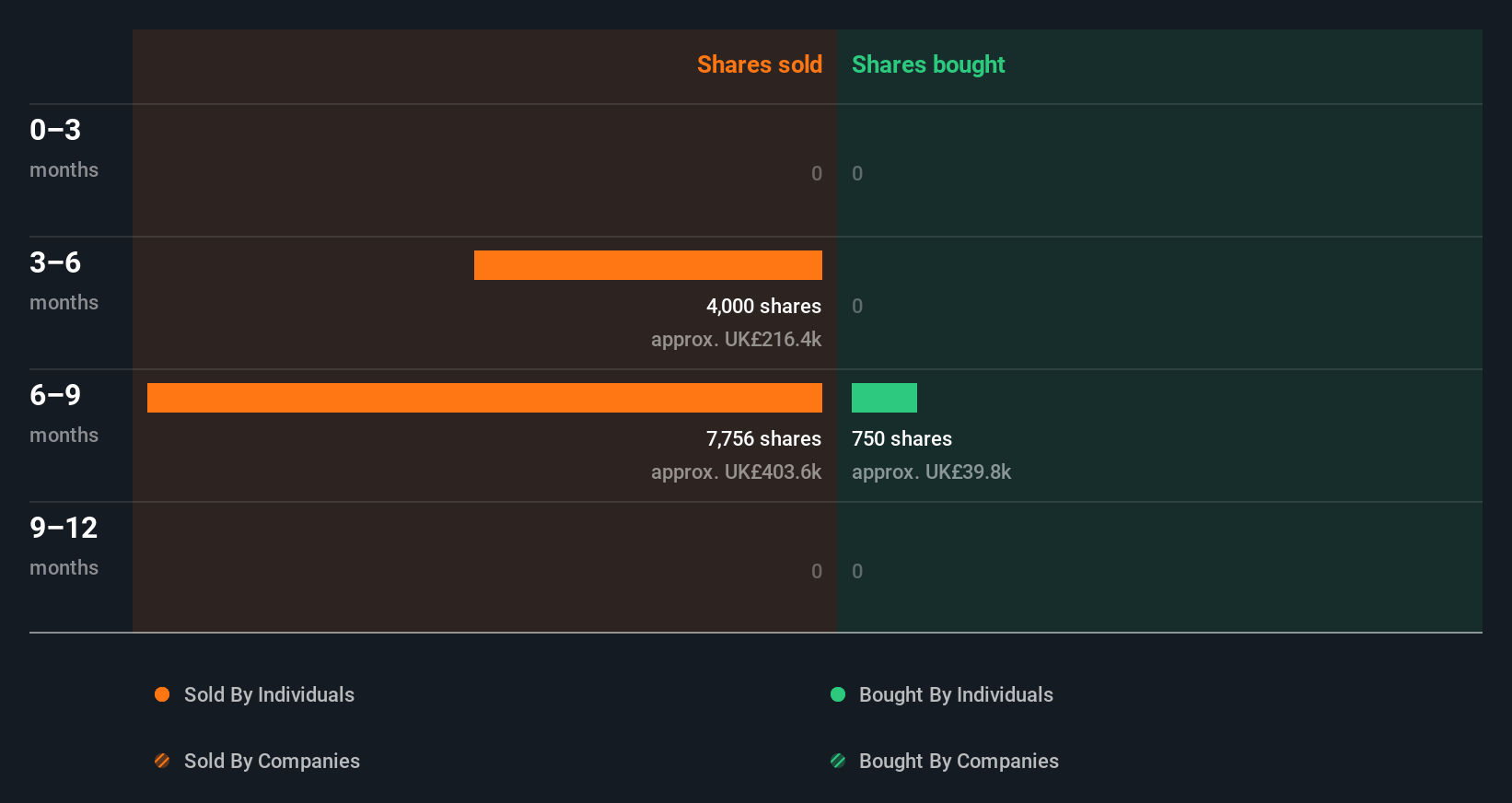Image resolution: width=1512 pixels, height=803 pixels.
Task: Click the striped Bought By Companies legend icon
Action: click(x=838, y=761)
